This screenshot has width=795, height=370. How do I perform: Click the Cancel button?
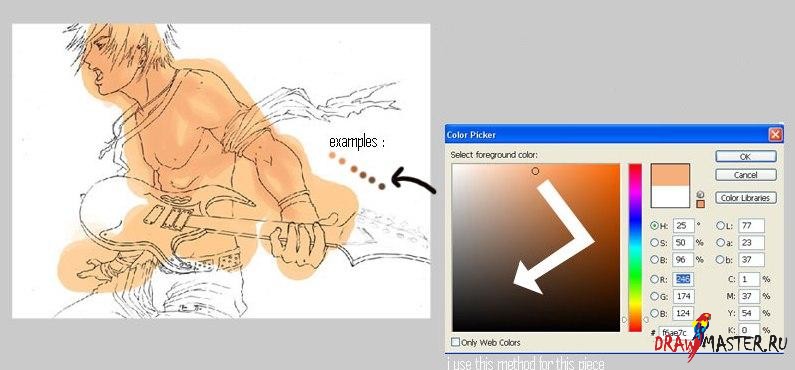click(746, 175)
